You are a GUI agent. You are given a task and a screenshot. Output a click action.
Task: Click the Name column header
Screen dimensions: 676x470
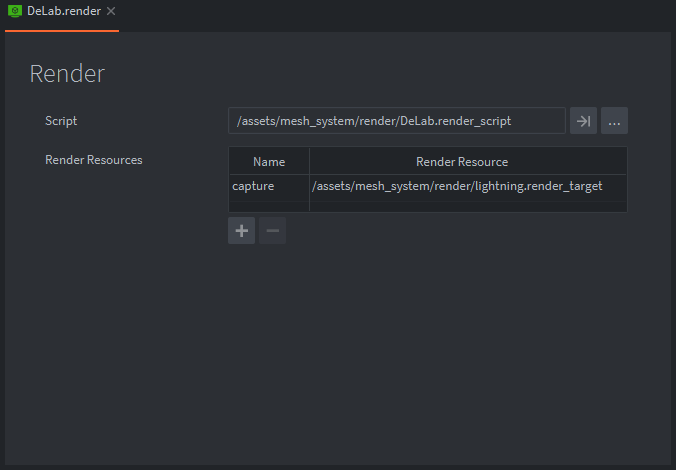tap(269, 162)
